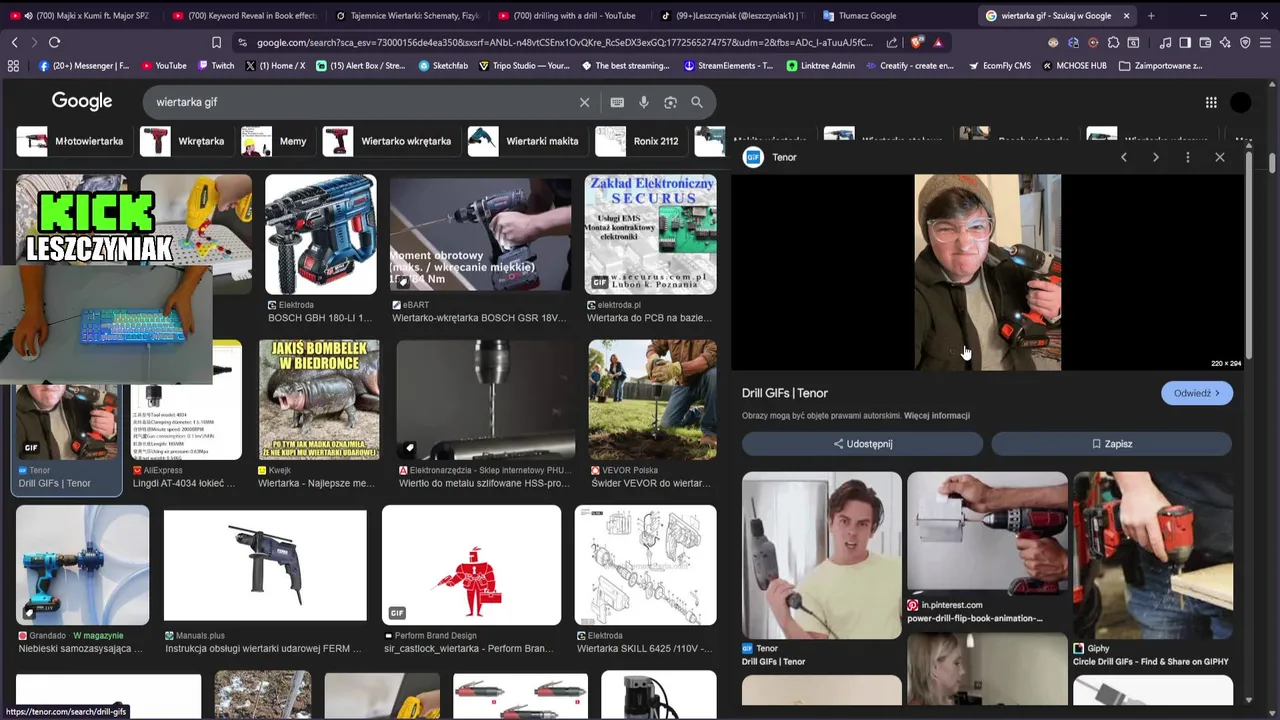Open the extensions puzzle-piece icon
This screenshot has width=1280, height=720.
tap(1113, 42)
